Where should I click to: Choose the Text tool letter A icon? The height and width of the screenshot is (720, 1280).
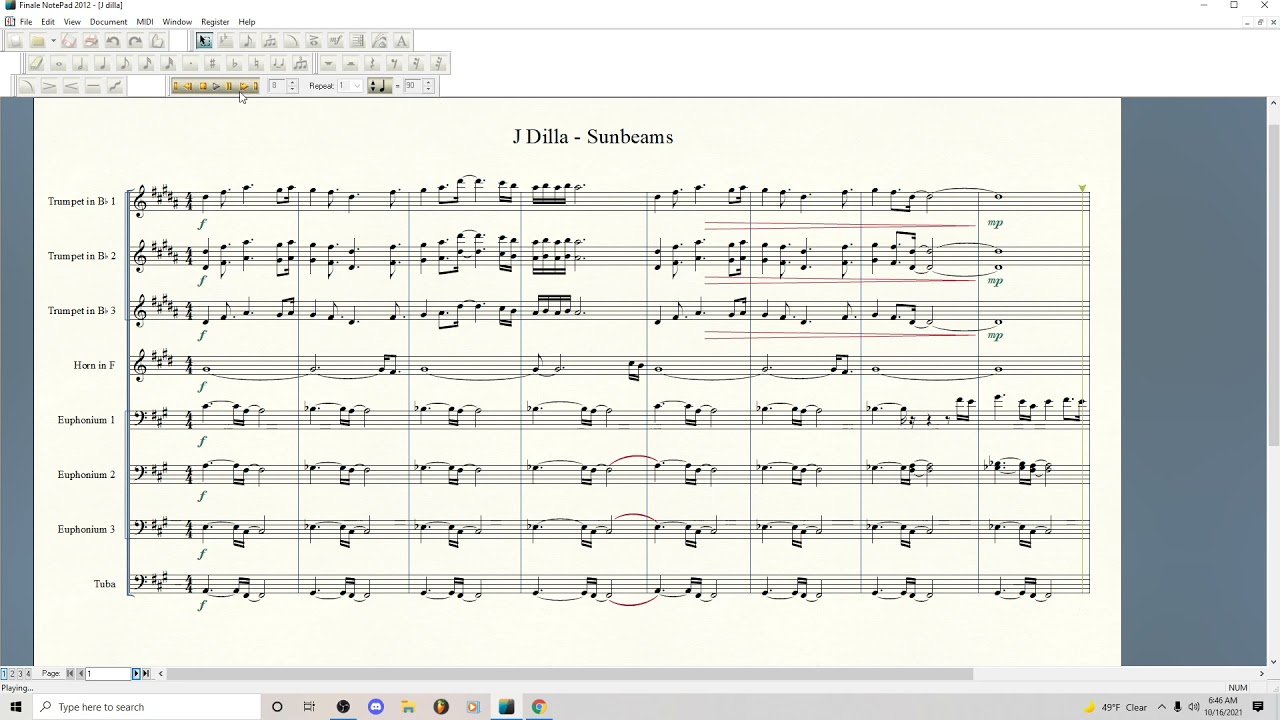click(401, 41)
